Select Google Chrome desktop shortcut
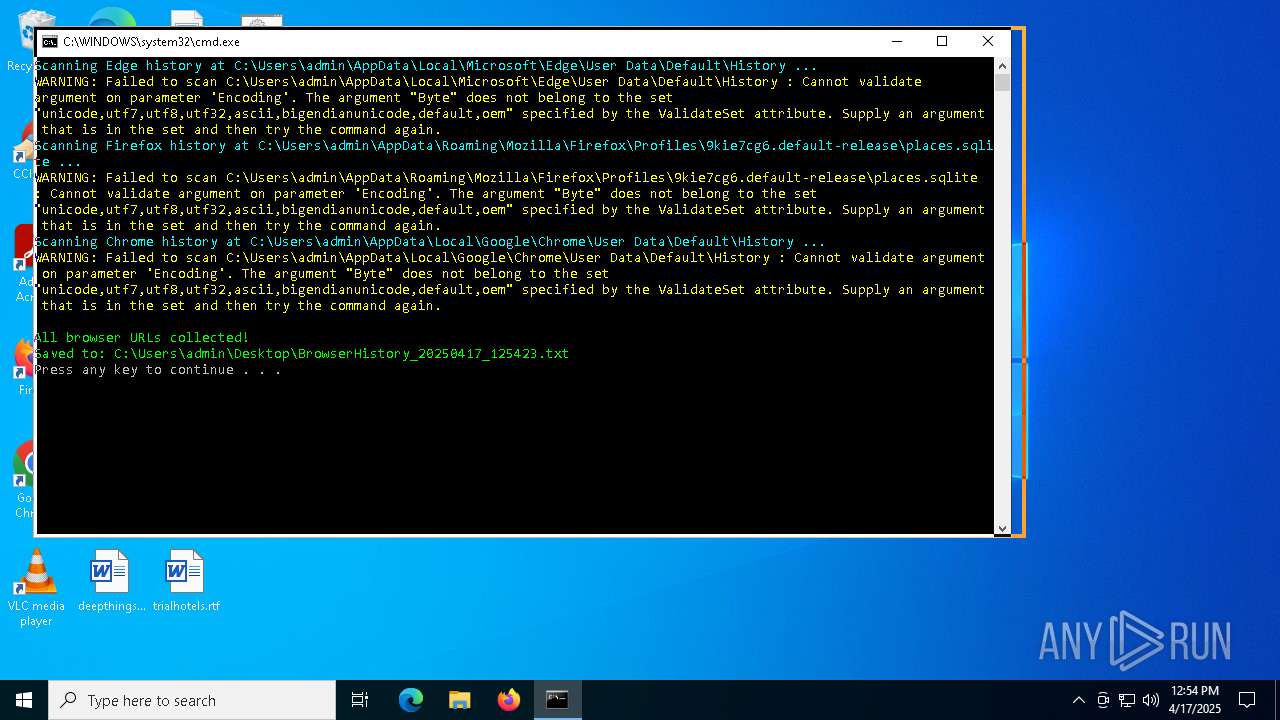Screen dimensions: 1280x720 (x=24, y=480)
